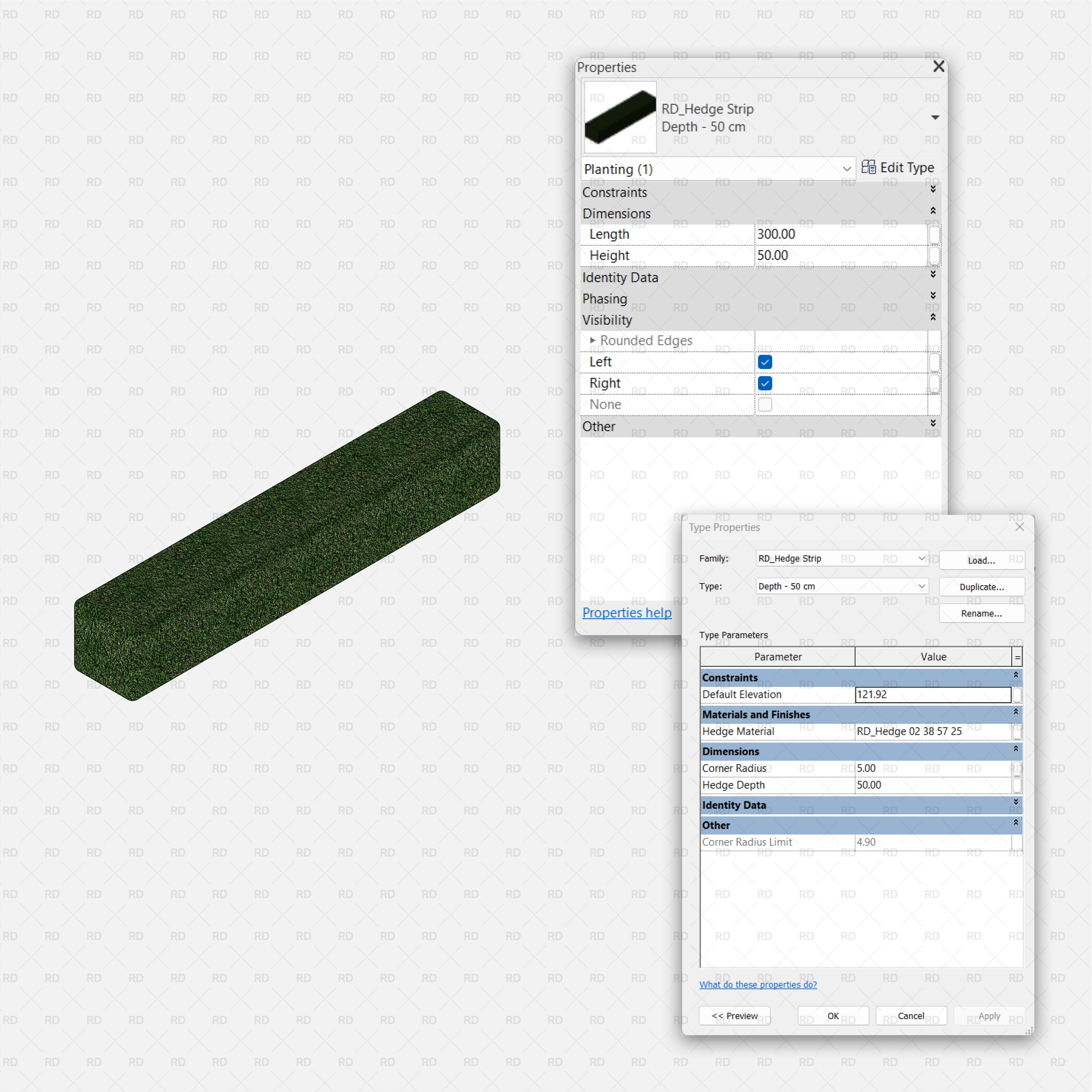Collapse the Materials and Finishes group
Screen dimensions: 1092x1092
(x=1015, y=712)
